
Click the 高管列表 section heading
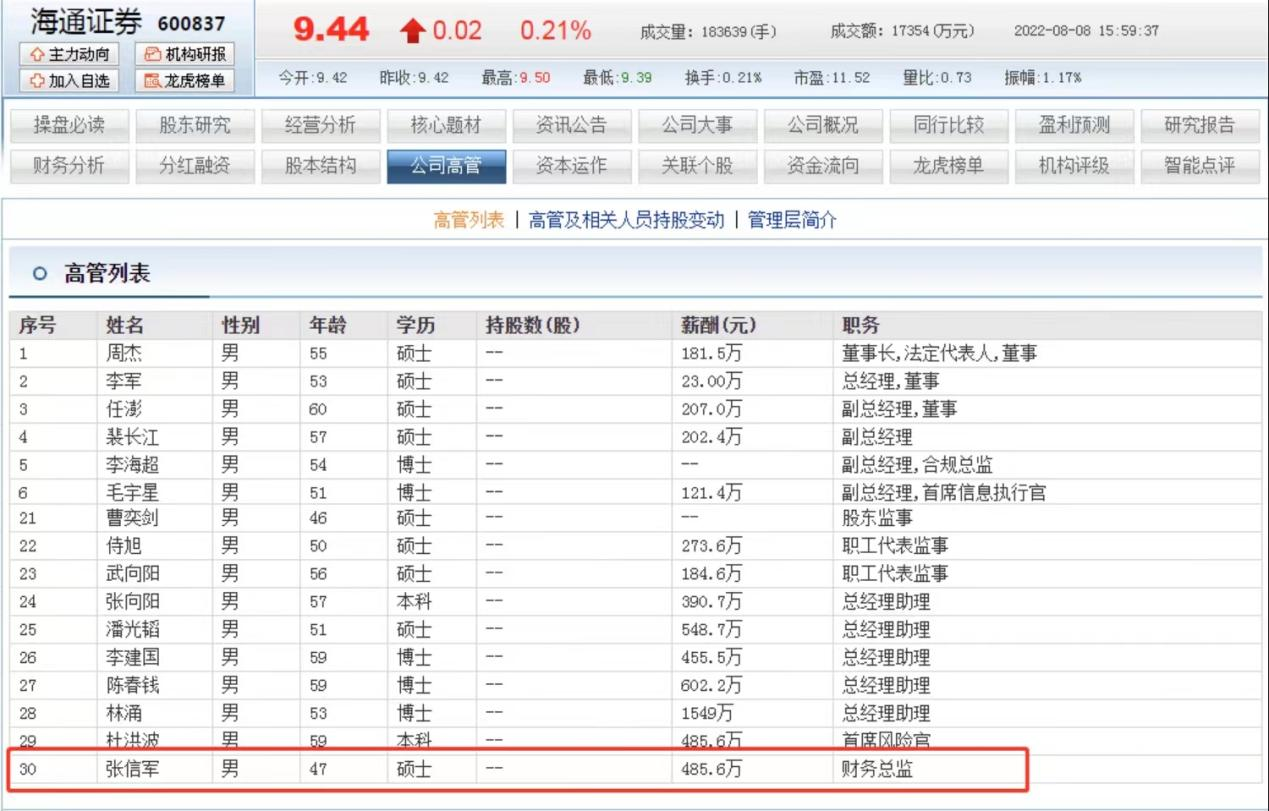[107, 273]
